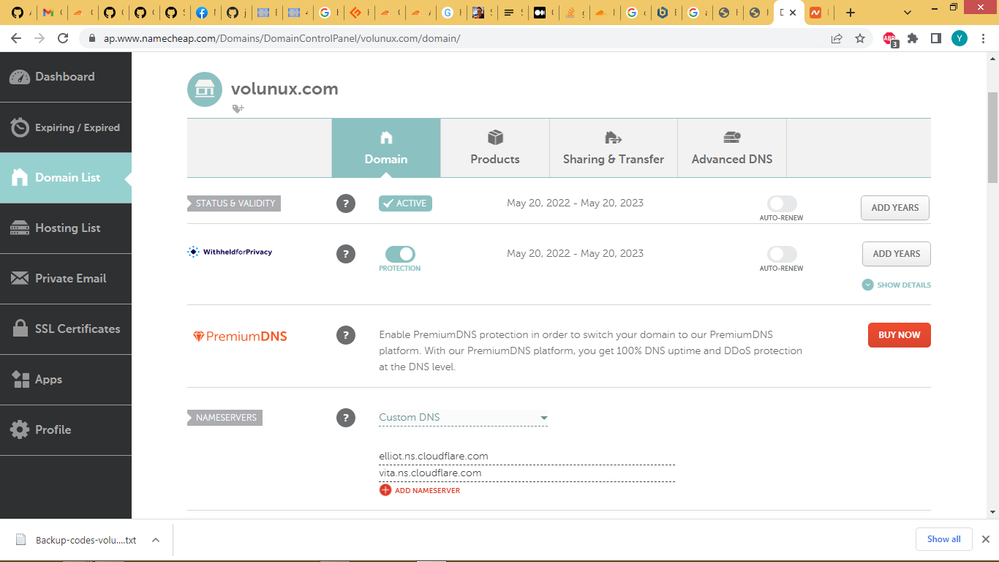This screenshot has width=999, height=562.
Task: Click browser back arrow
Action: pyautogui.click(x=16, y=38)
